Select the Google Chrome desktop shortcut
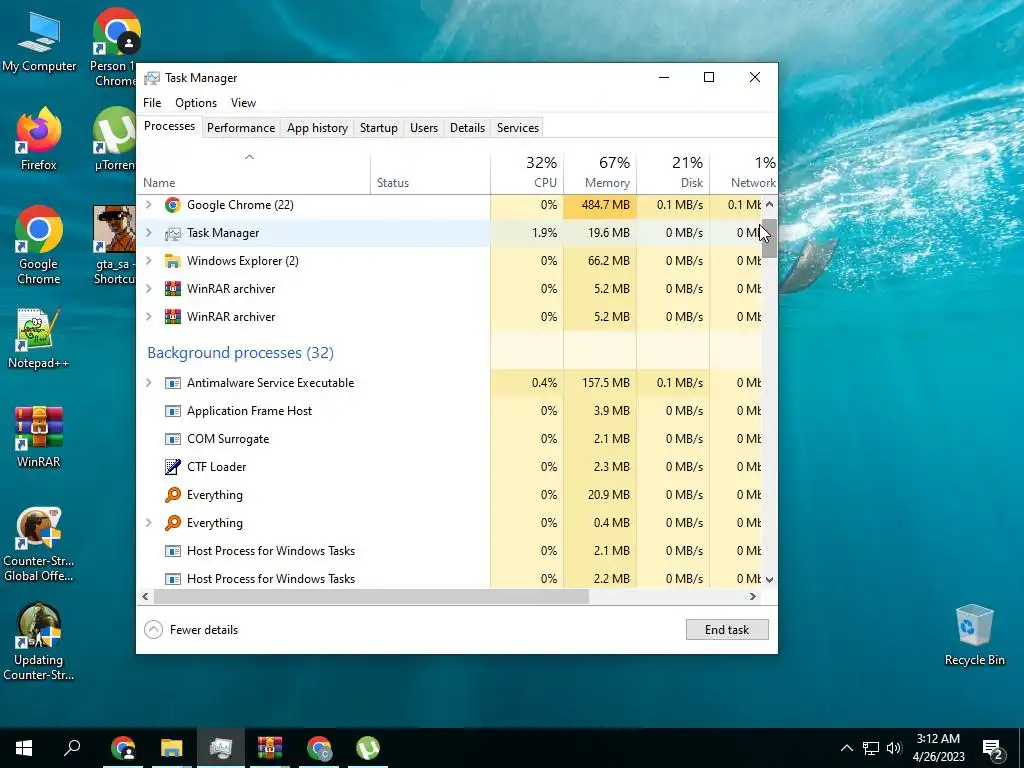1024x768 pixels. (39, 246)
